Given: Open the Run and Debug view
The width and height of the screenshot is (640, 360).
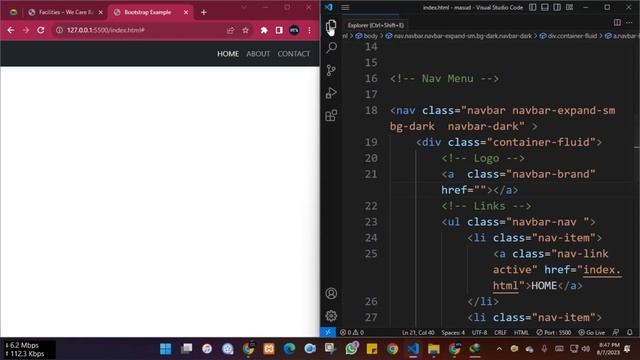Looking at the screenshot, I should pos(331,93).
